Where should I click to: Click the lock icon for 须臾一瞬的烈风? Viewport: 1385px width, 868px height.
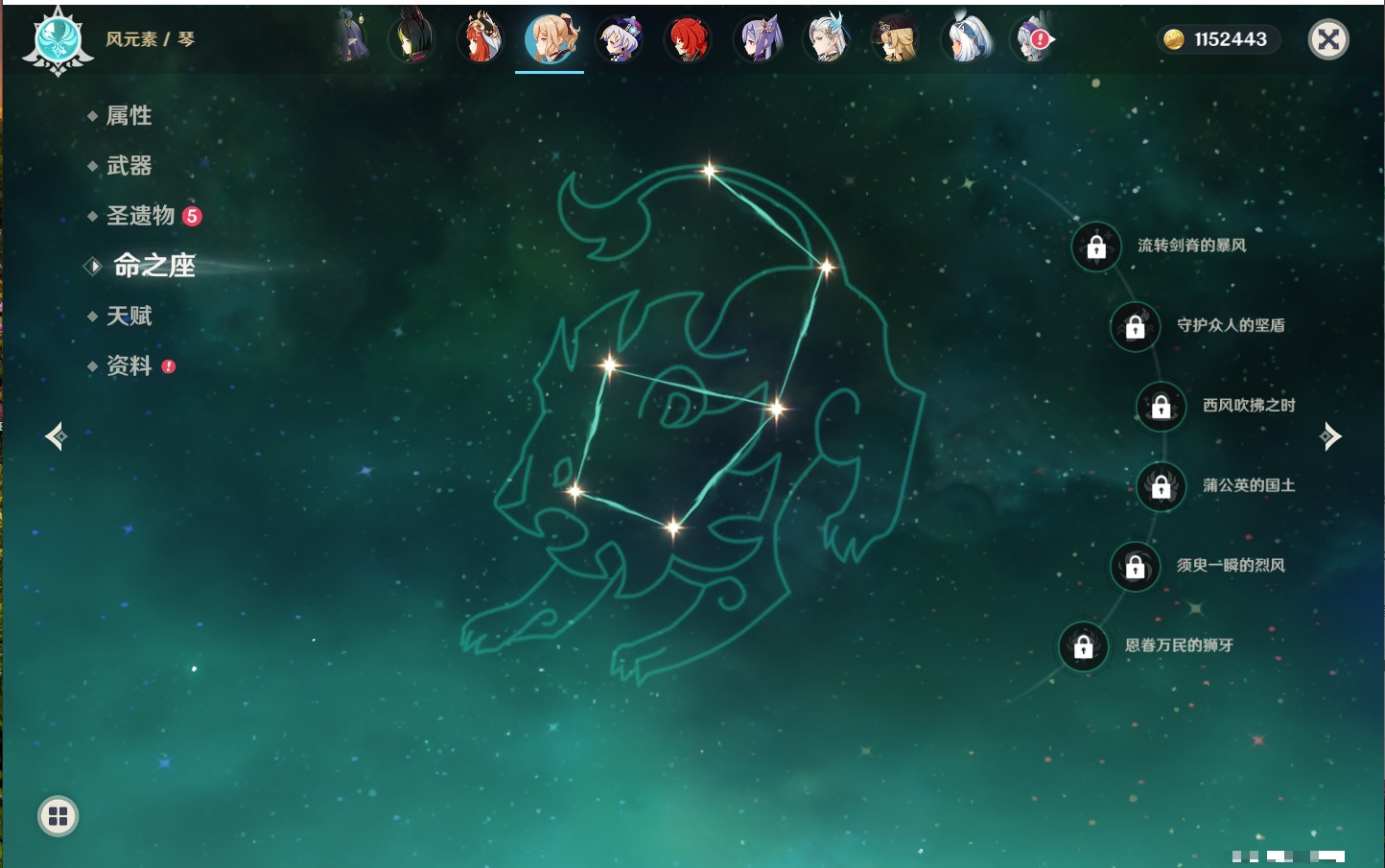(1135, 567)
